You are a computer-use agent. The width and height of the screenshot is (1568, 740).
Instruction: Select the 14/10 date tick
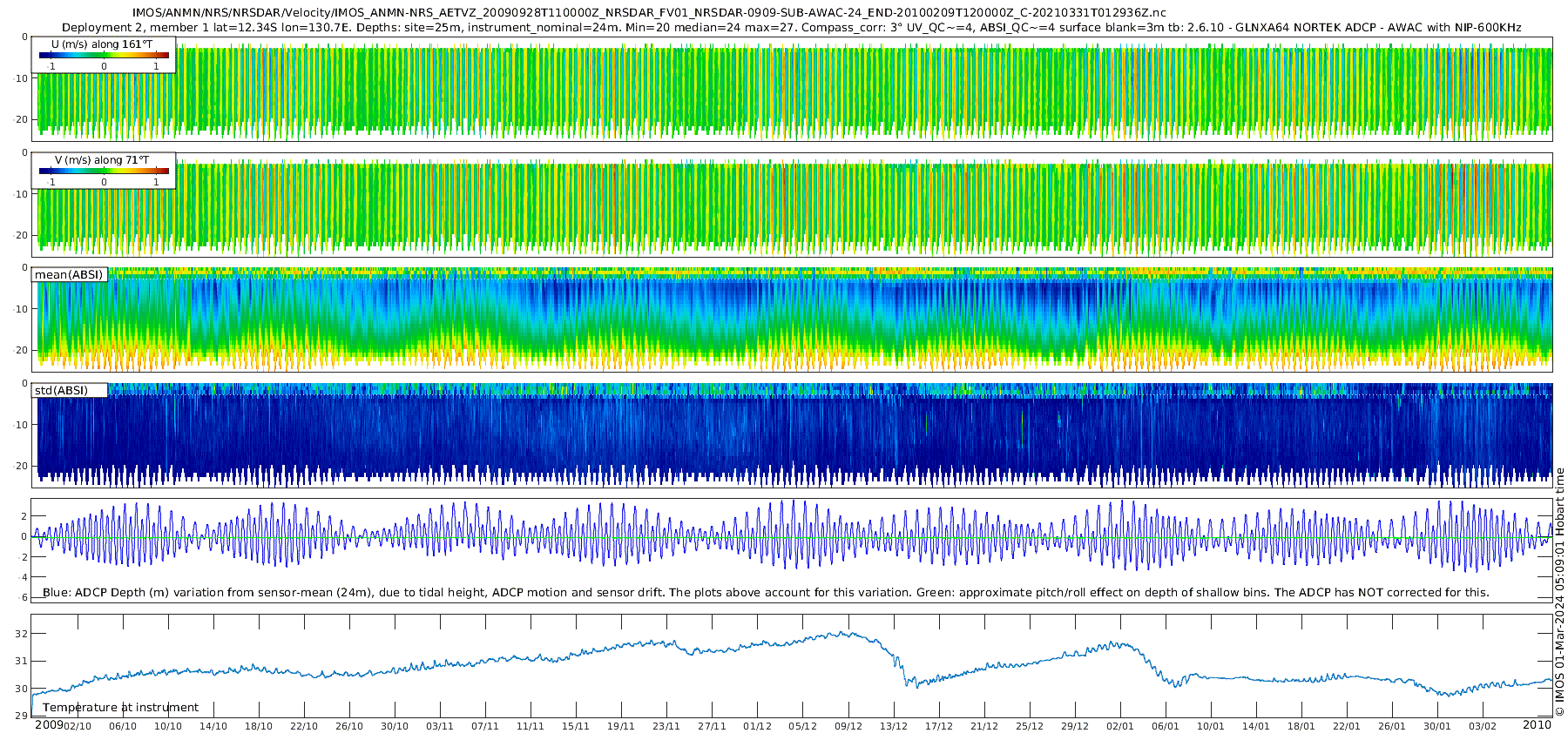213,726
